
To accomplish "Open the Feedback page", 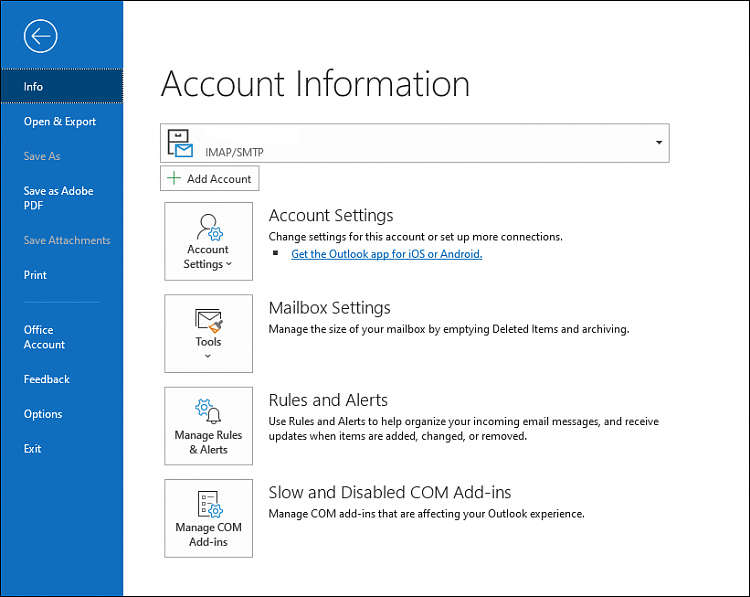I will point(46,379).
